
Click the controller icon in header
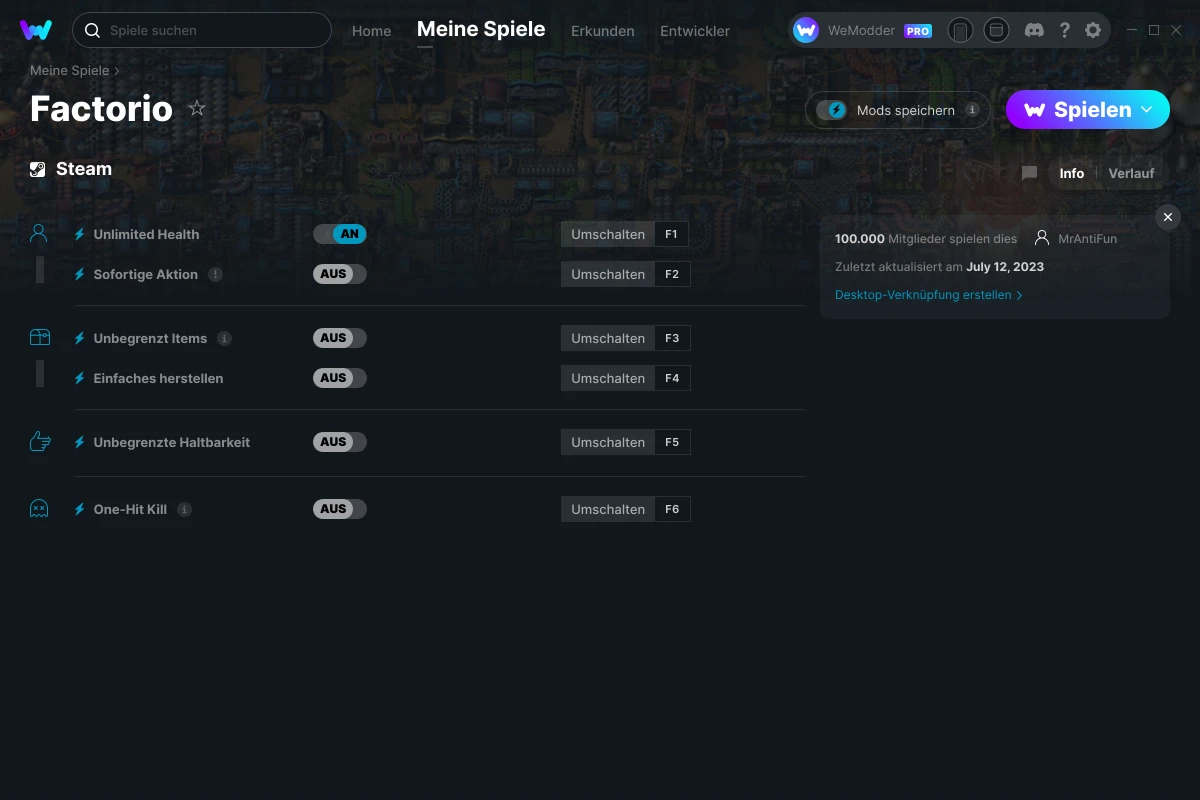coord(960,30)
